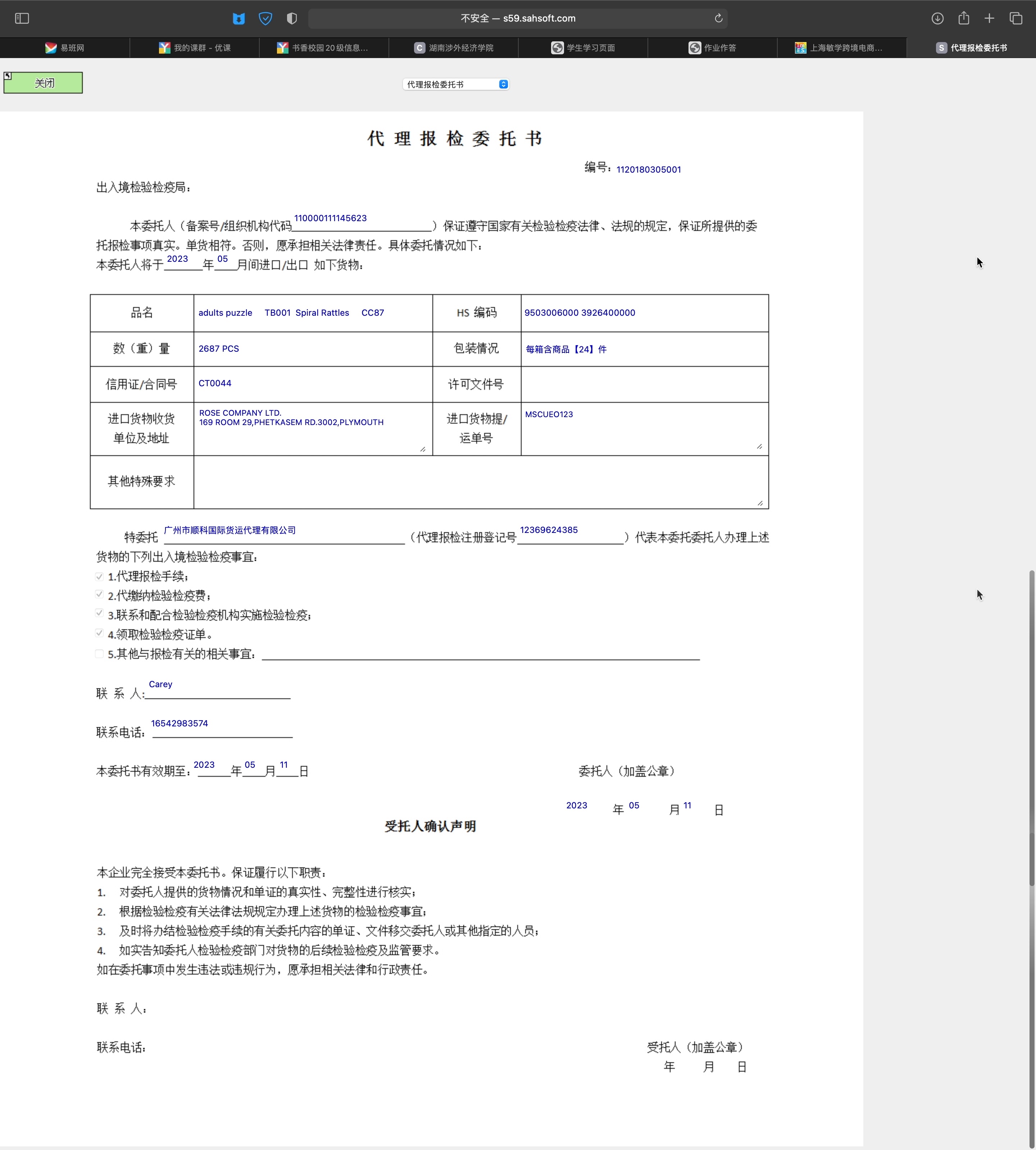
Task: Click the privacy report half-shield icon
Action: pyautogui.click(x=292, y=18)
